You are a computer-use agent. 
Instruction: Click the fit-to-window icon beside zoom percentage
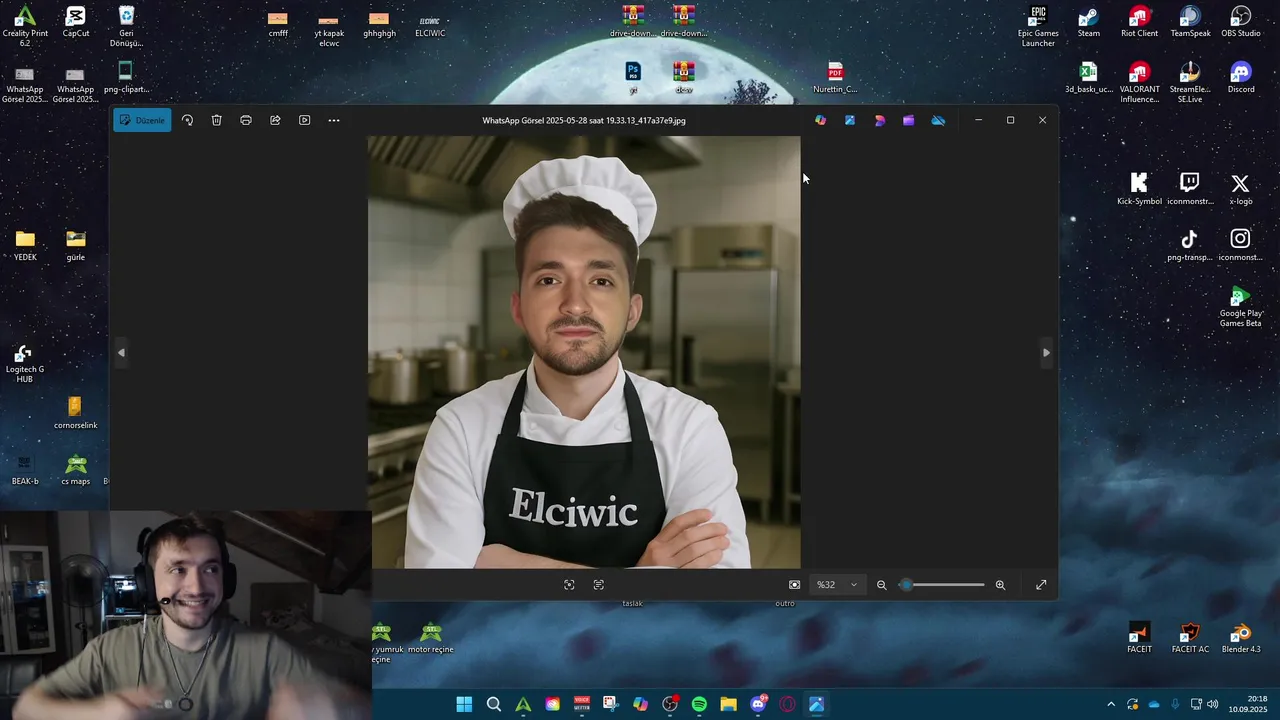[795, 585]
